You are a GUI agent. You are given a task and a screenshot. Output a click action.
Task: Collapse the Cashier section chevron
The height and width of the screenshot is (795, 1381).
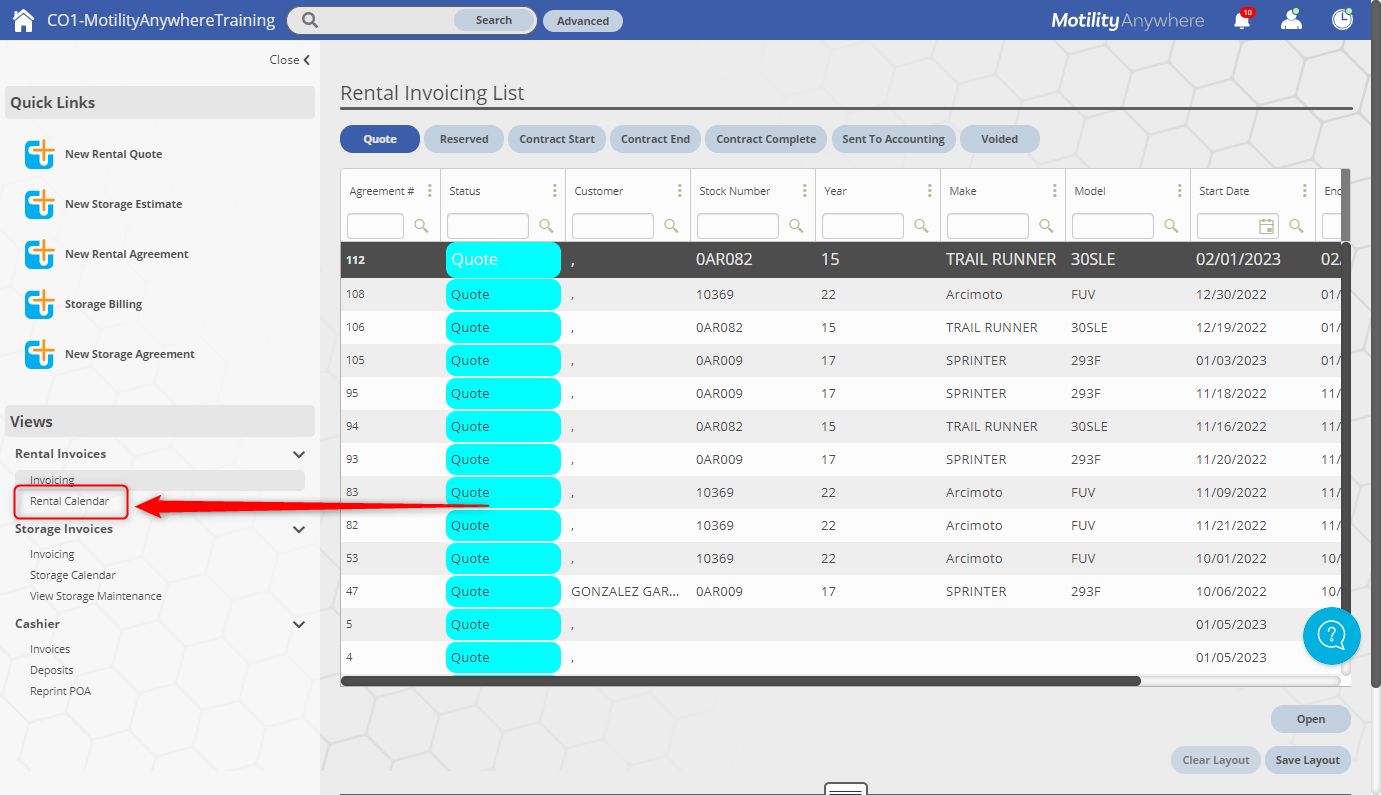click(x=298, y=624)
